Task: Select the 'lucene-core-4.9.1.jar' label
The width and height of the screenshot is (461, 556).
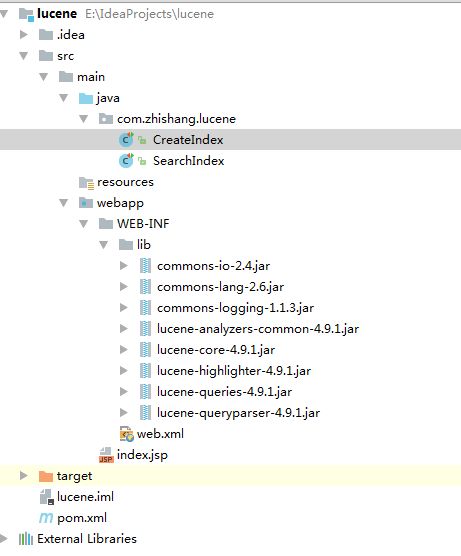Action: (x=216, y=350)
